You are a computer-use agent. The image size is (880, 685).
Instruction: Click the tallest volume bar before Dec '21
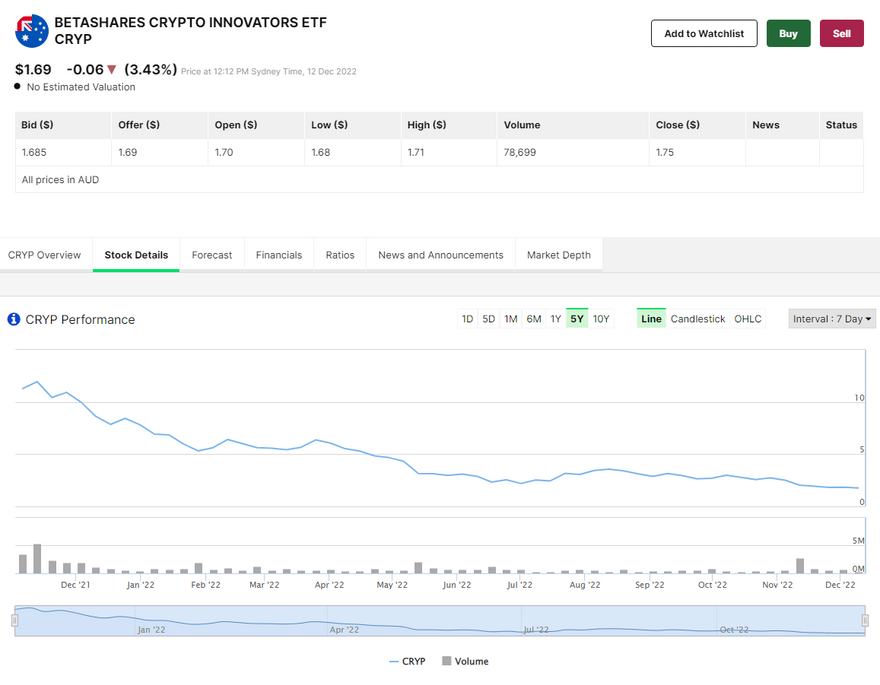point(37,559)
